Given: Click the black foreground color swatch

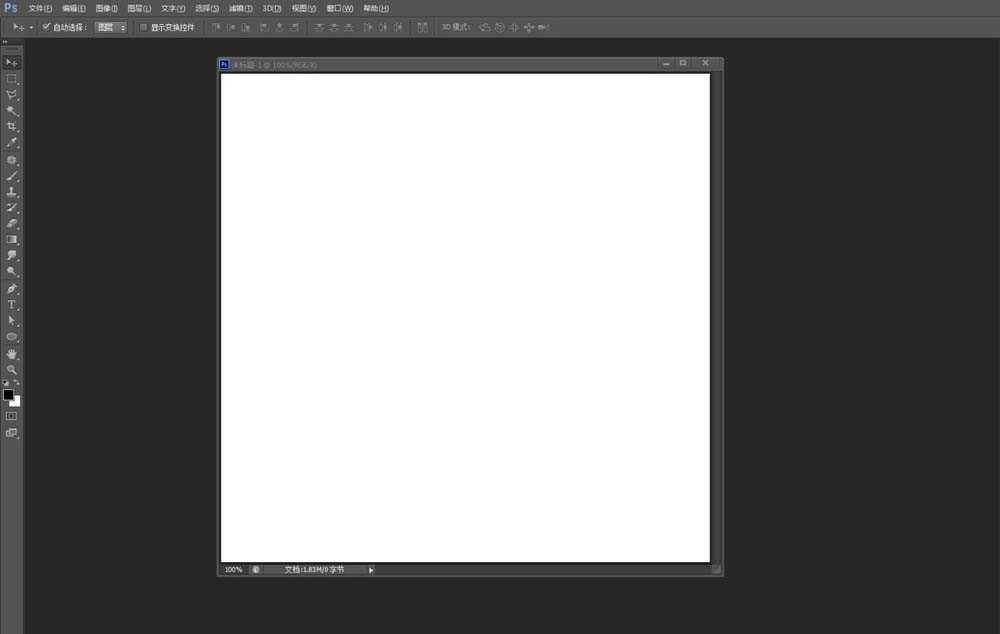Looking at the screenshot, I should click(8, 395).
